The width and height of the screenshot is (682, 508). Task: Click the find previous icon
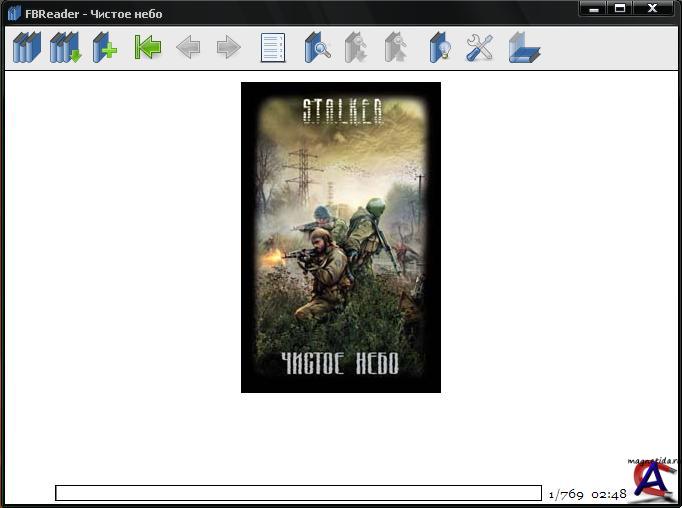coord(357,47)
